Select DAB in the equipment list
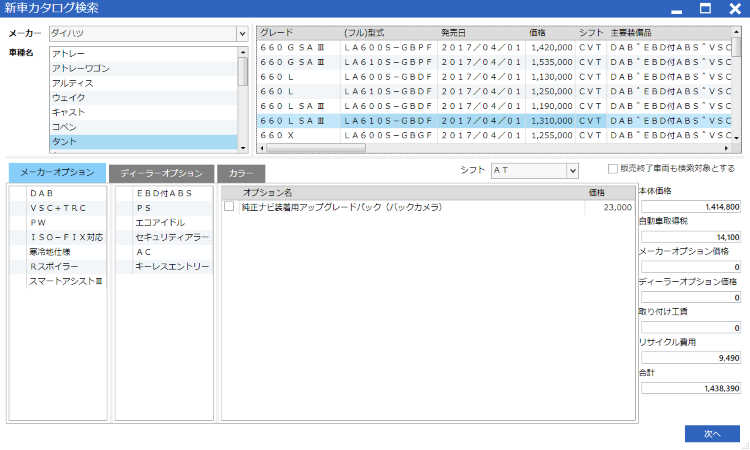750x450 pixels. pos(58,193)
